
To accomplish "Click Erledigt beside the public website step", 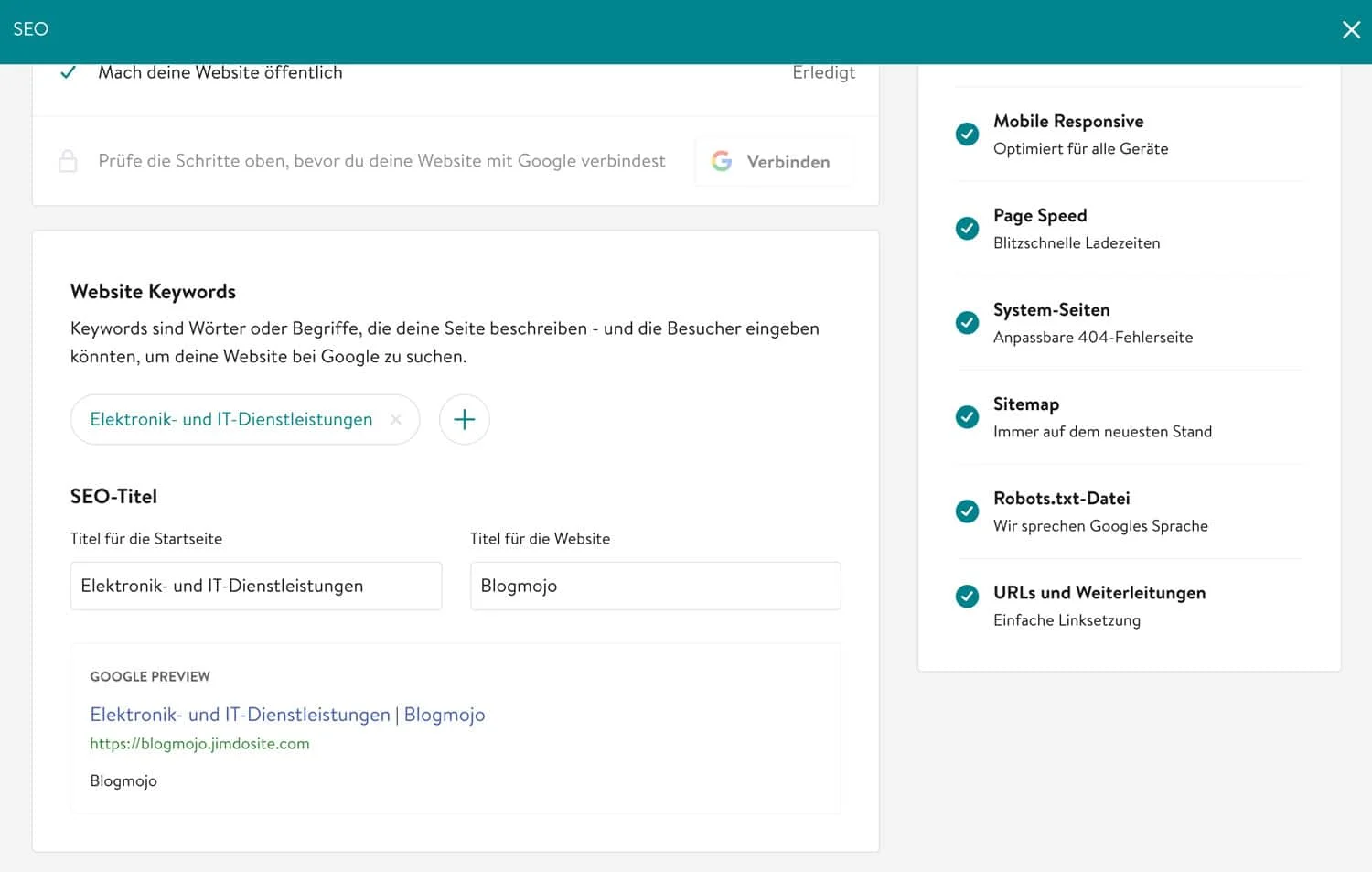I will pos(822,71).
